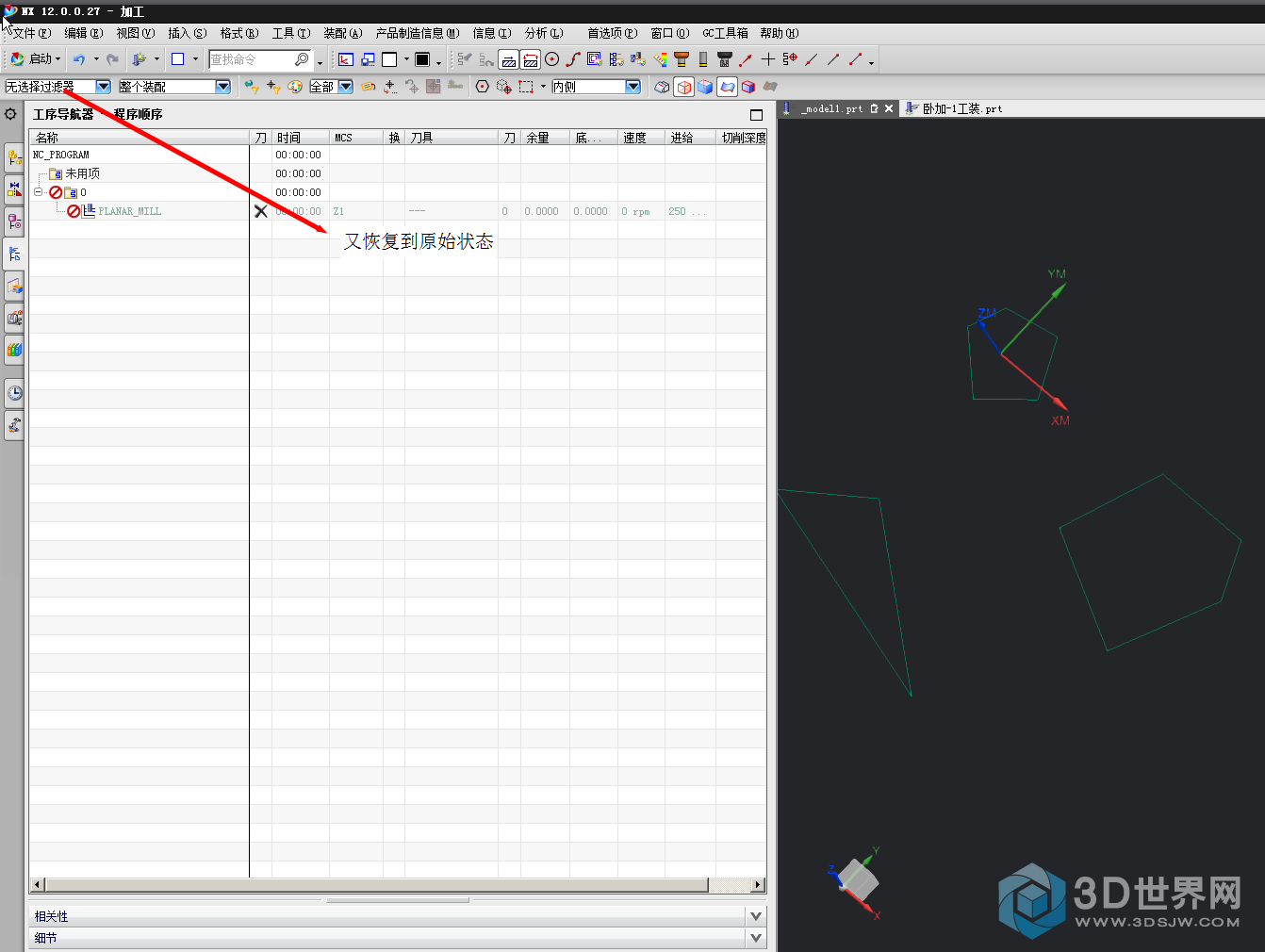The width and height of the screenshot is (1265, 952).
Task: Click the color palette selection icon
Action: click(295, 87)
